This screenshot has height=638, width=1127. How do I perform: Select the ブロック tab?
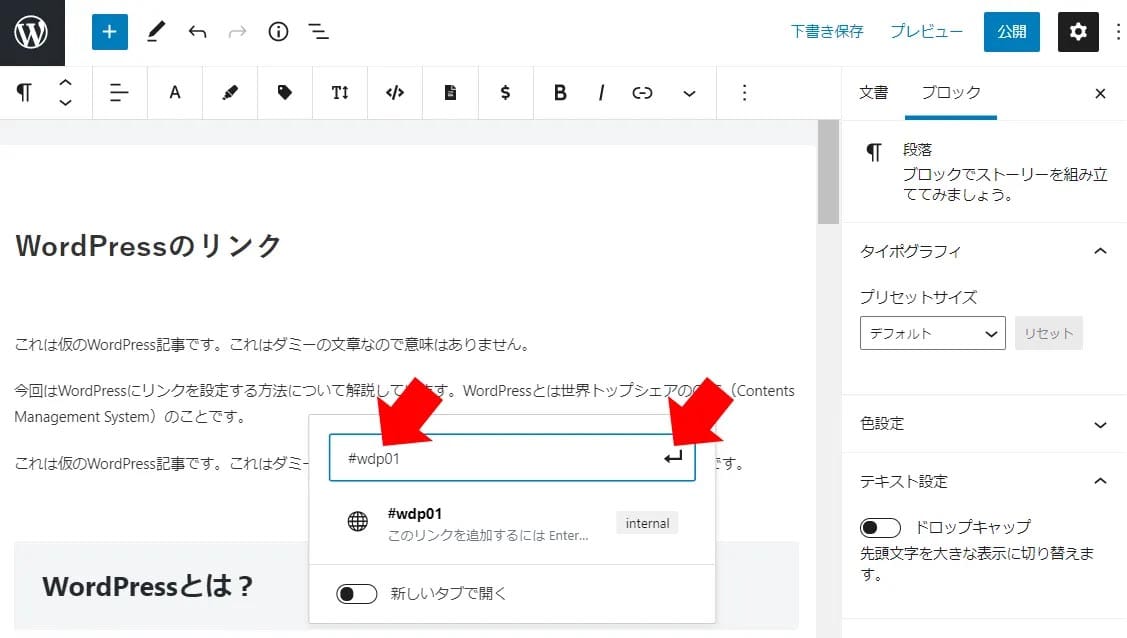click(x=951, y=93)
